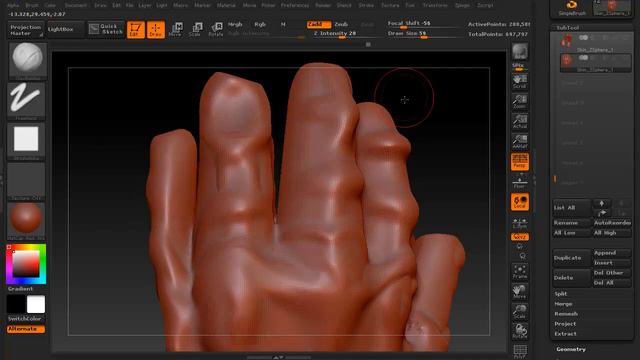Click the SimpleBrush tool icon
640x360 pixels.
tap(571, 8)
